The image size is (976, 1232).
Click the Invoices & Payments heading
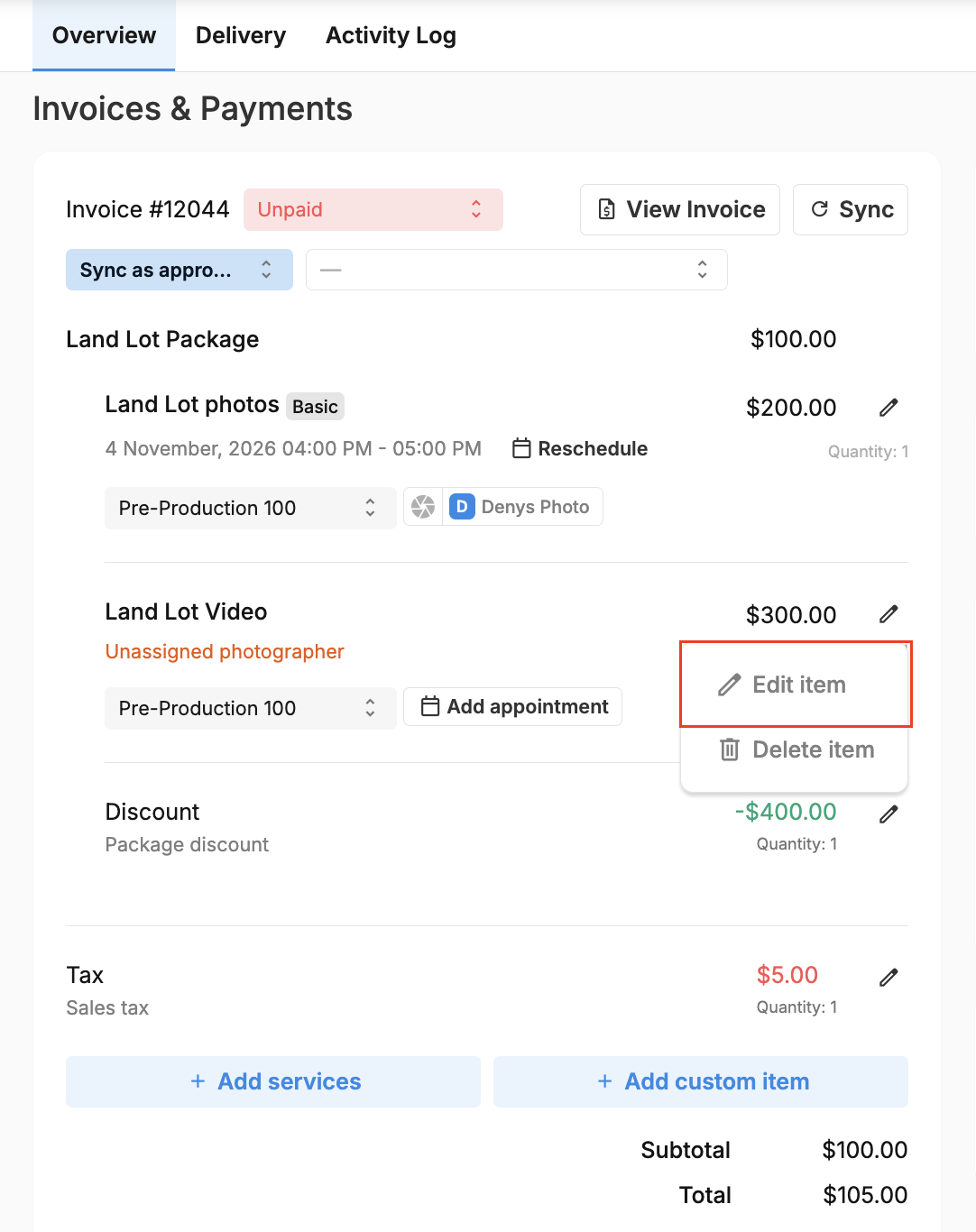[193, 109]
